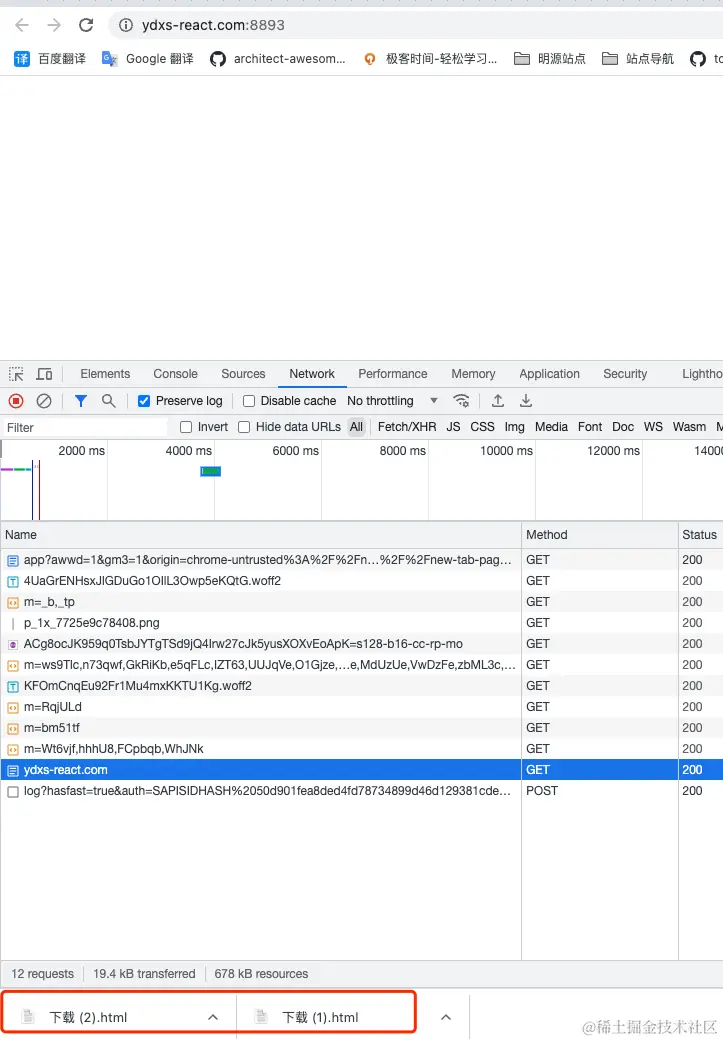
Task: Filter by Wasm requests
Action: click(x=689, y=427)
